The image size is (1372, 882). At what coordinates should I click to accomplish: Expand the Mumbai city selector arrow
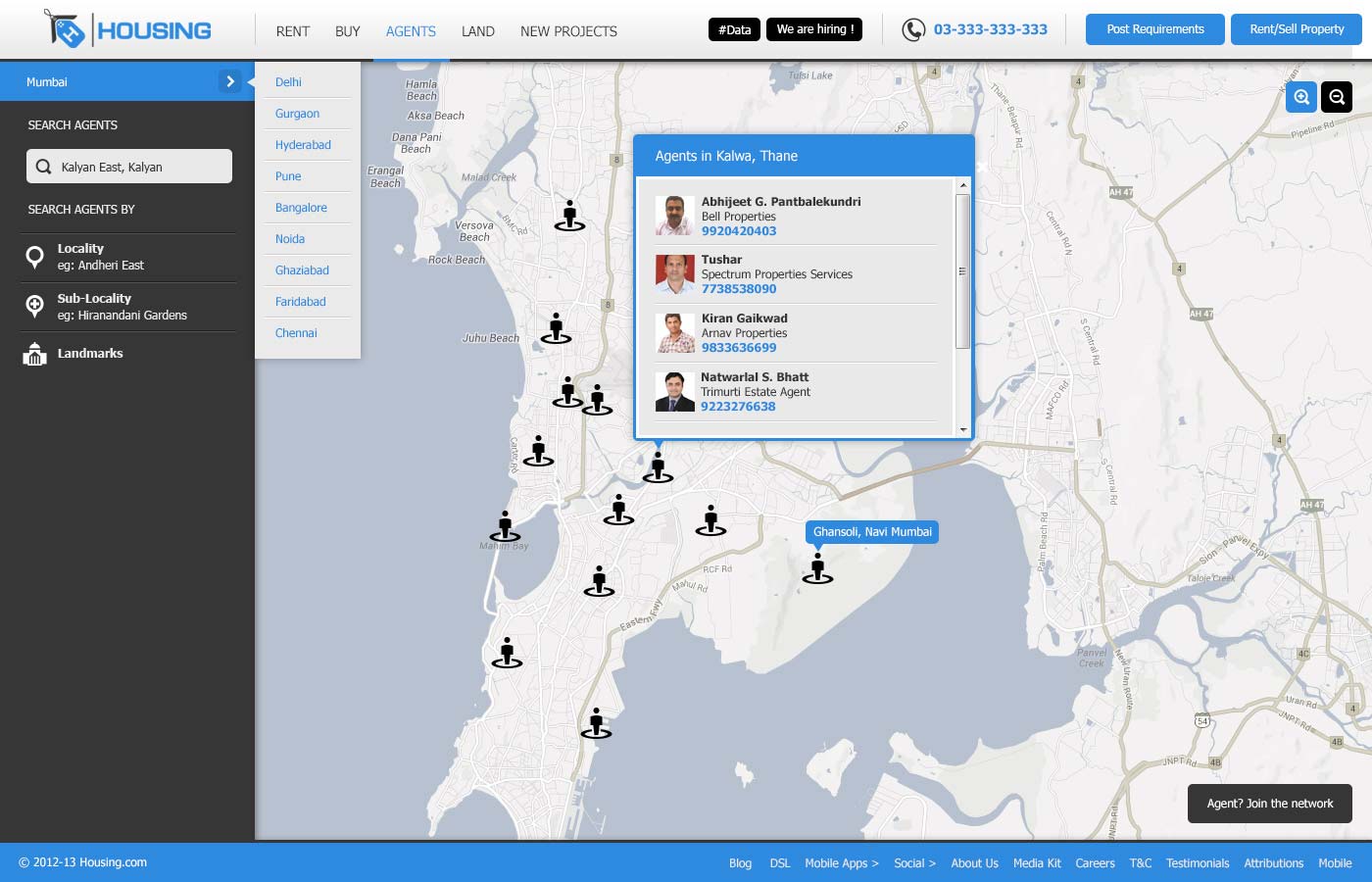coord(229,81)
